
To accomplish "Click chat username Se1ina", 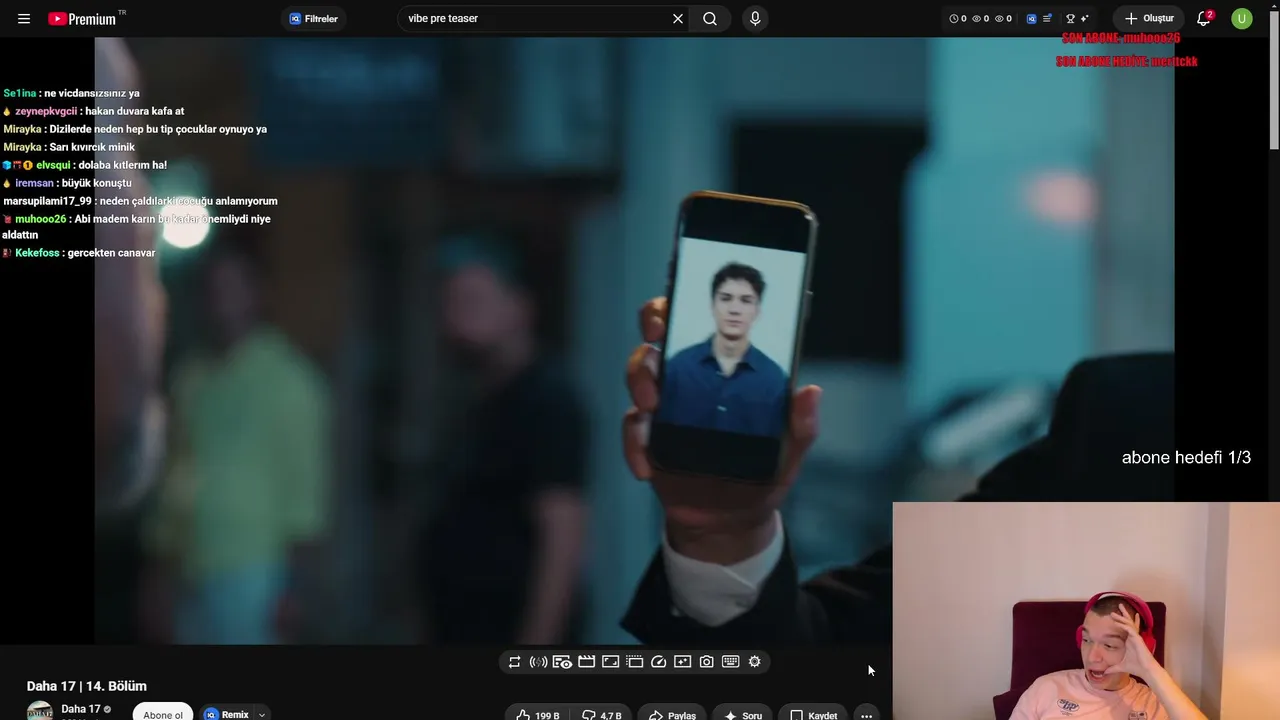I will 19,93.
